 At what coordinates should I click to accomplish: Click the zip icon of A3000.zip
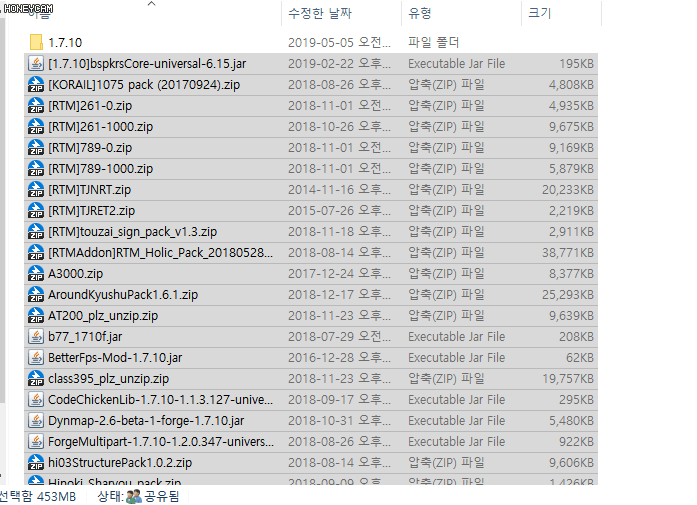36,273
